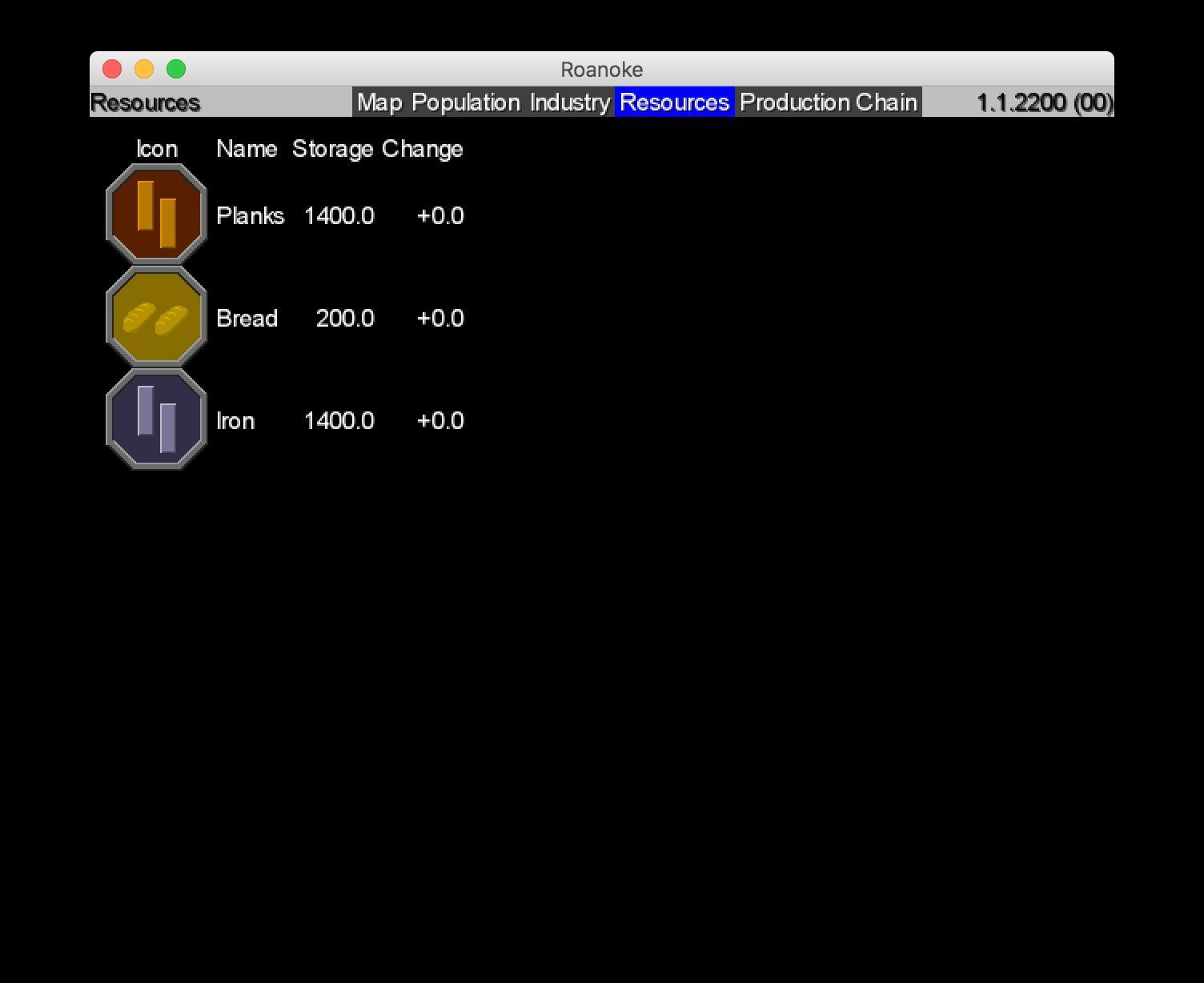Select the Iron name label

pyautogui.click(x=235, y=421)
